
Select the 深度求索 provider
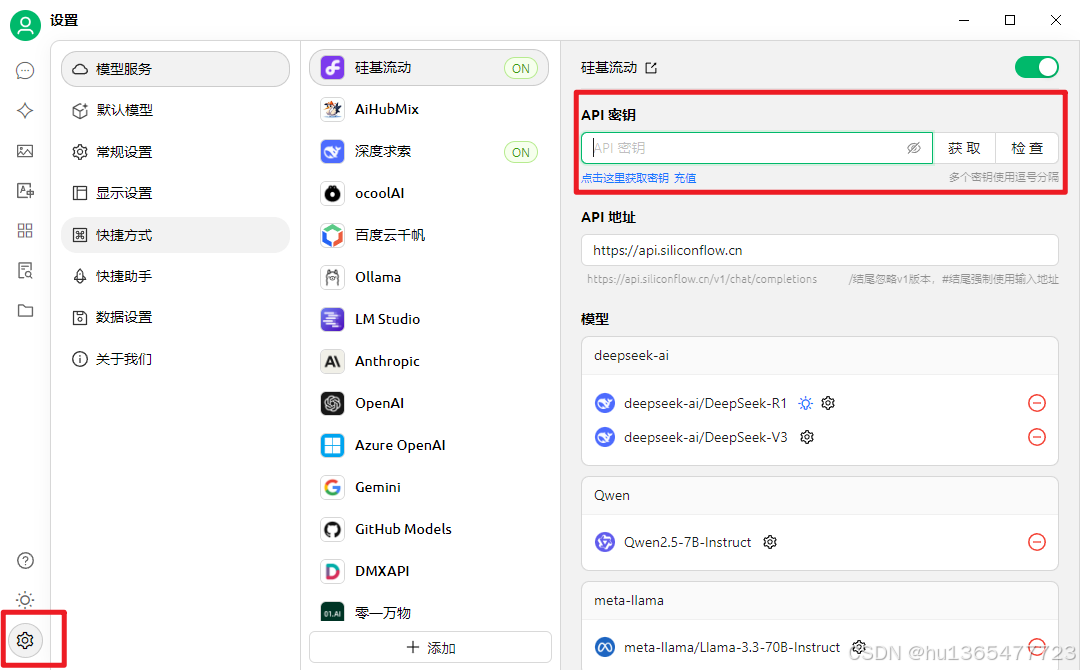(x=429, y=151)
